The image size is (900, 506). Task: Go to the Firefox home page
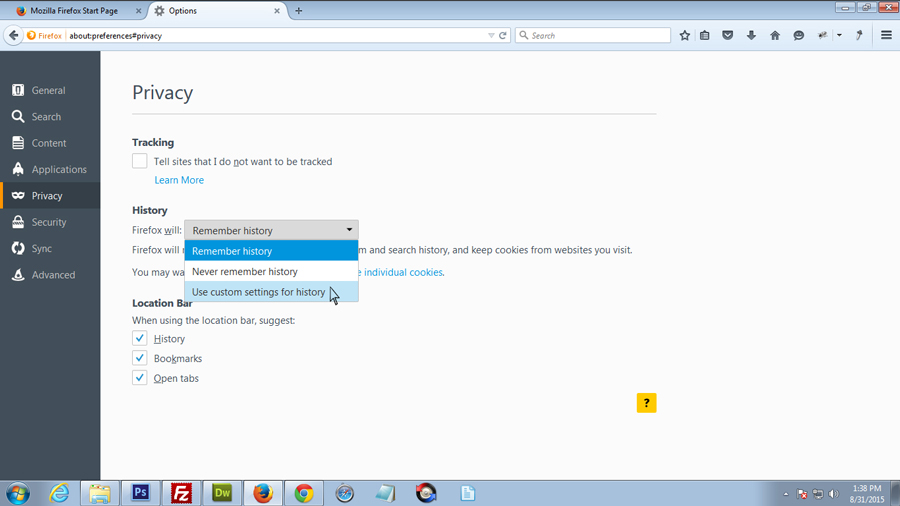[775, 36]
